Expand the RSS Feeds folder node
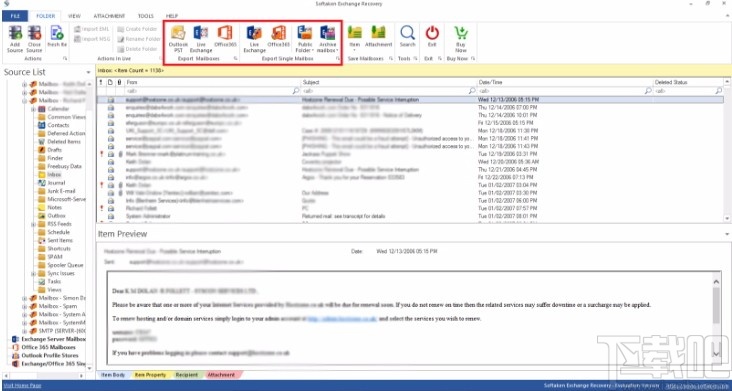This screenshot has height=391, width=732. 34,224
